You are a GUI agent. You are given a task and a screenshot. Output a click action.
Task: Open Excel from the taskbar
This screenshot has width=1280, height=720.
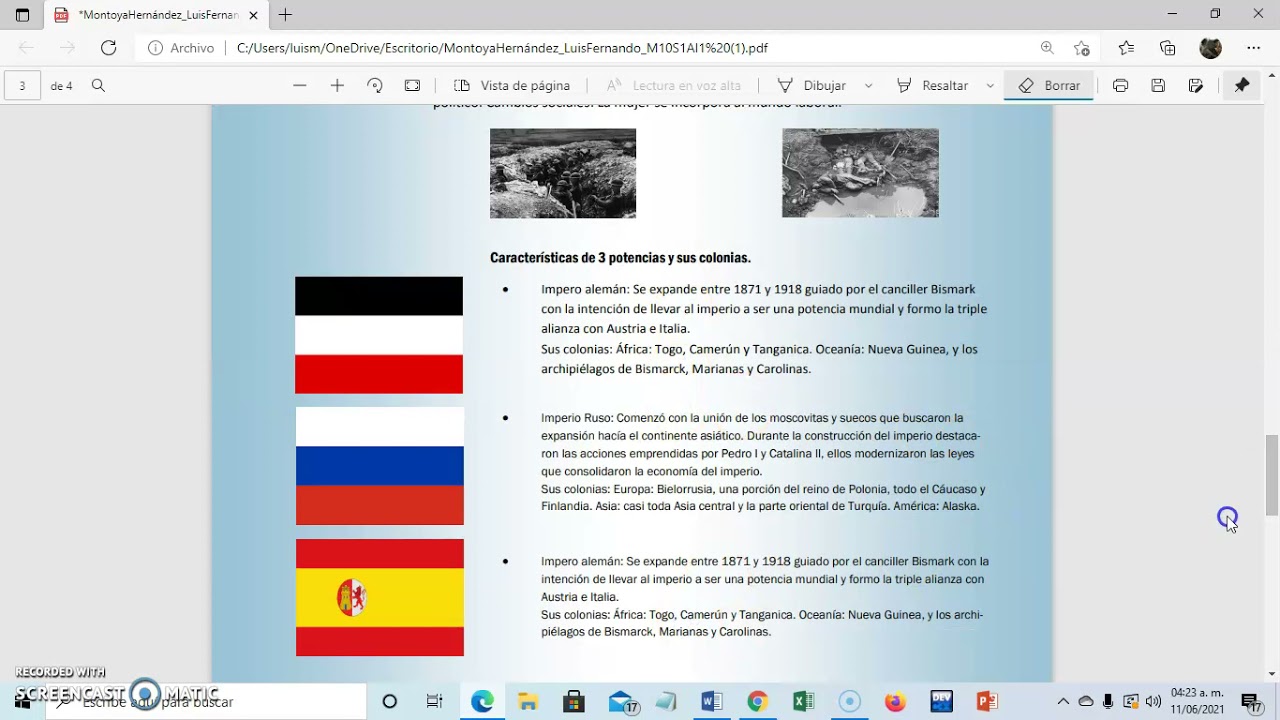(x=803, y=702)
